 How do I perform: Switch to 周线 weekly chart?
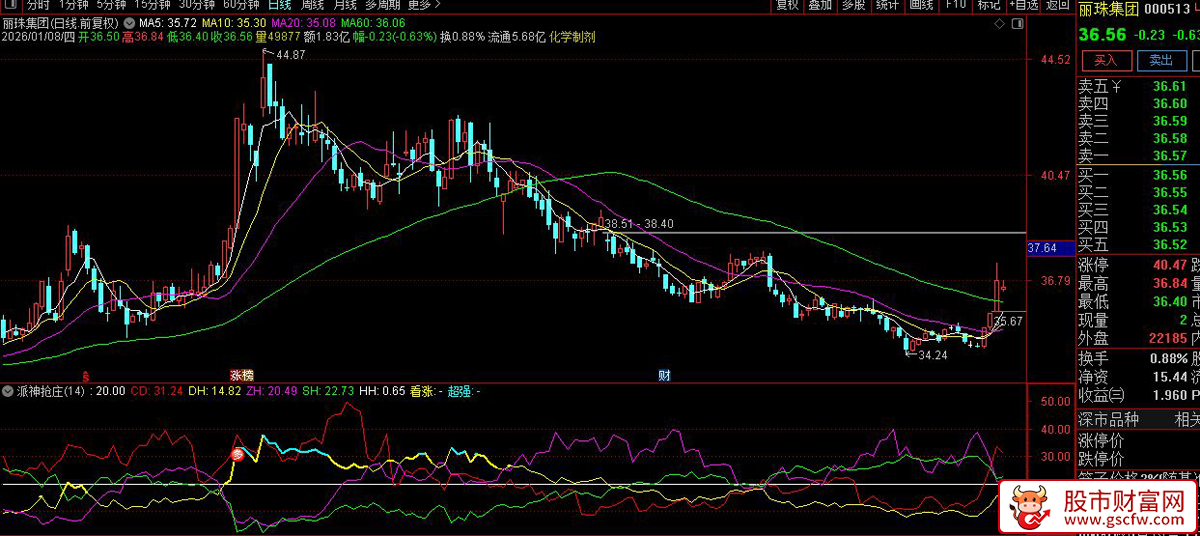coord(313,5)
